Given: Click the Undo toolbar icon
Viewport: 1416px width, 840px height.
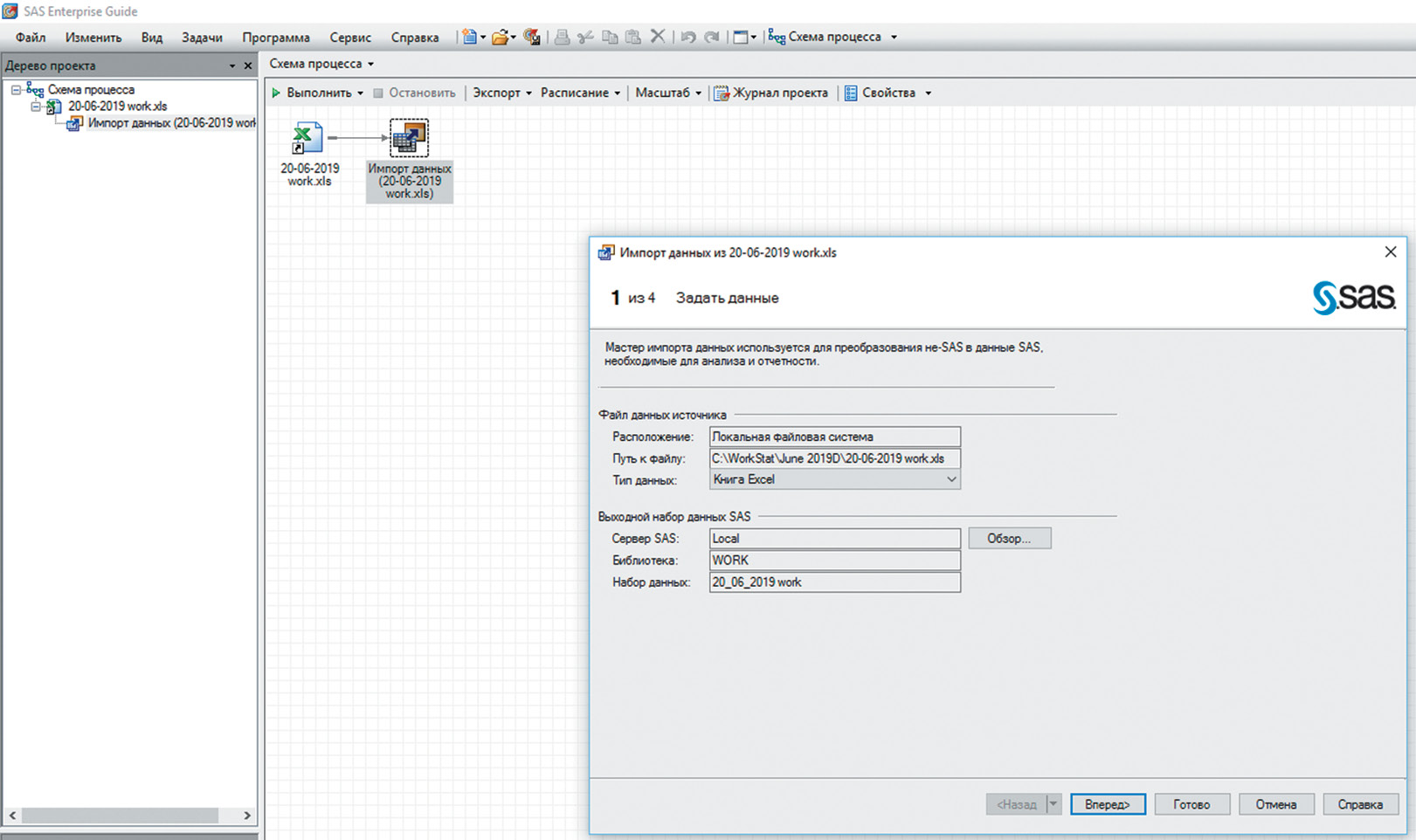Looking at the screenshot, I should 688,37.
